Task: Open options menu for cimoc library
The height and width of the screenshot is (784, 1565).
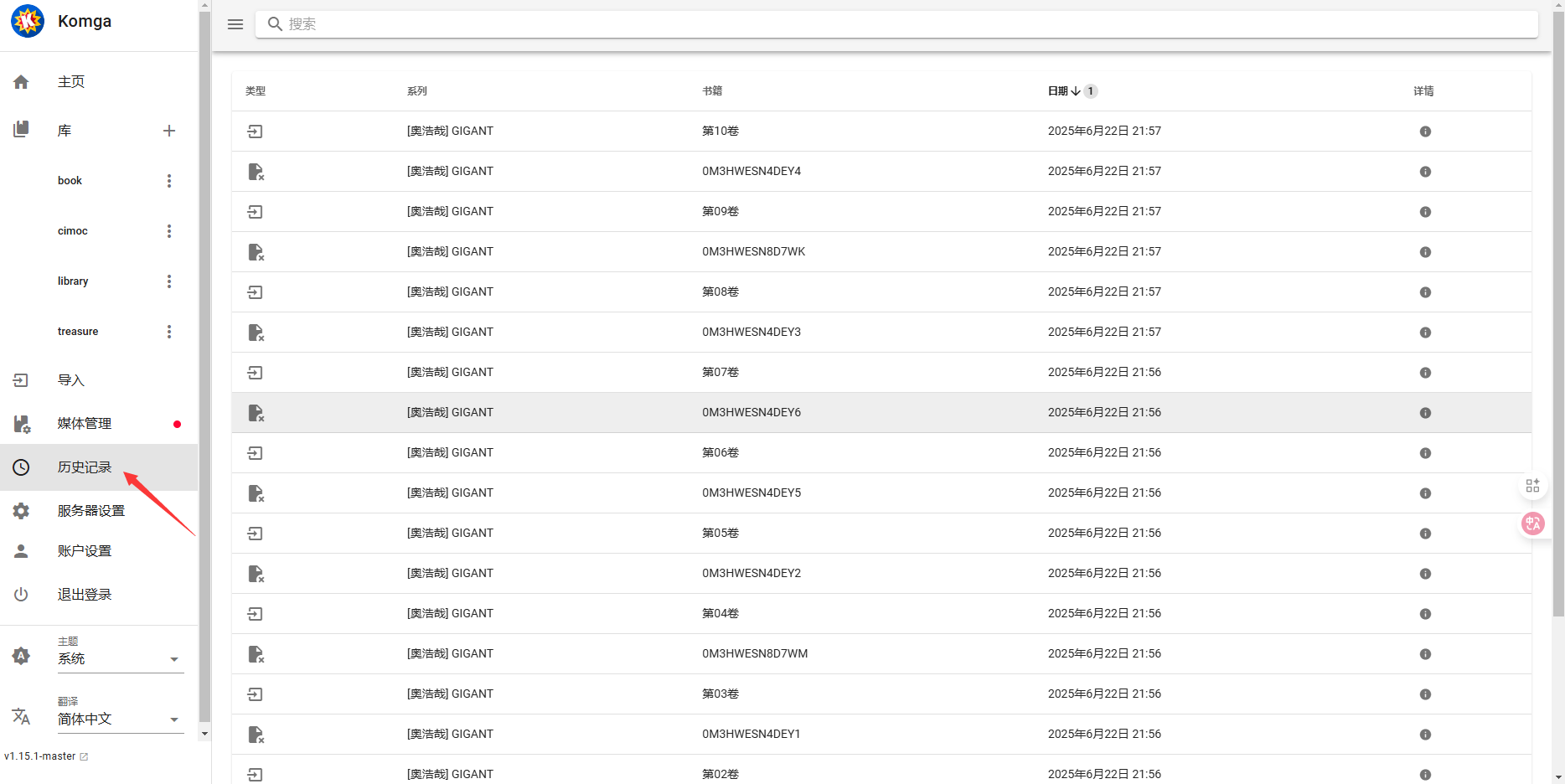Action: click(x=169, y=231)
